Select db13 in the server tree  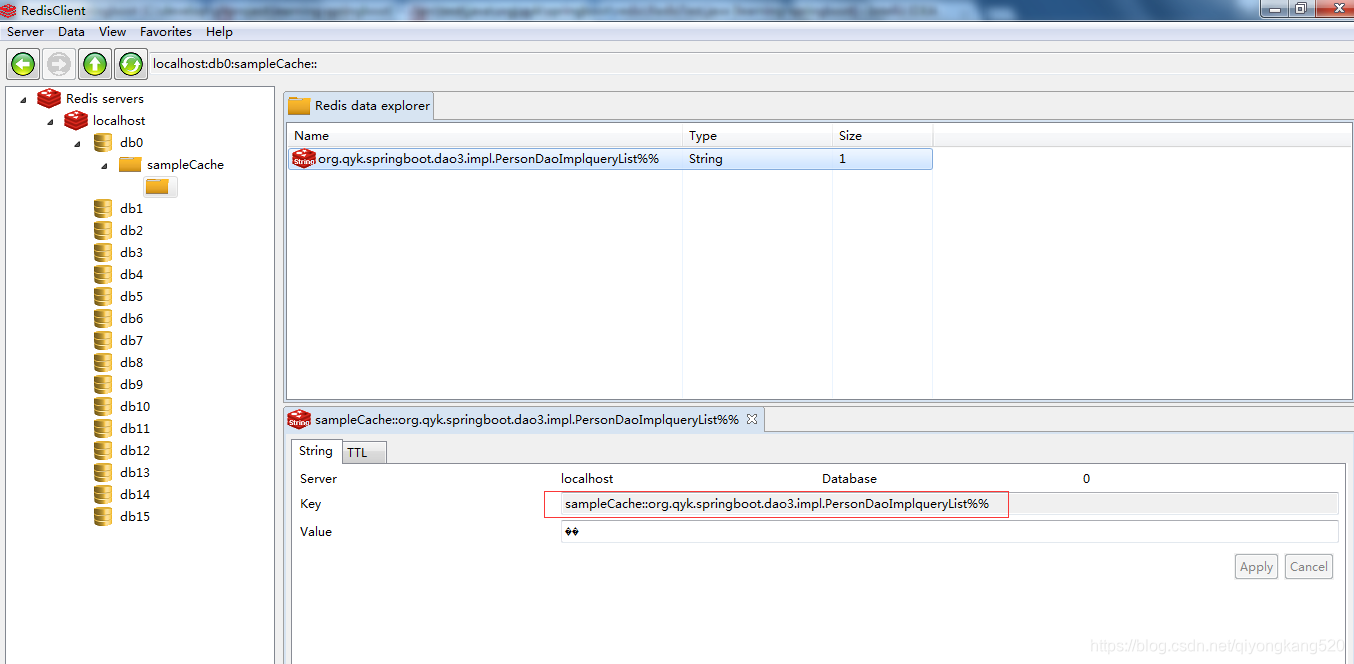click(135, 472)
